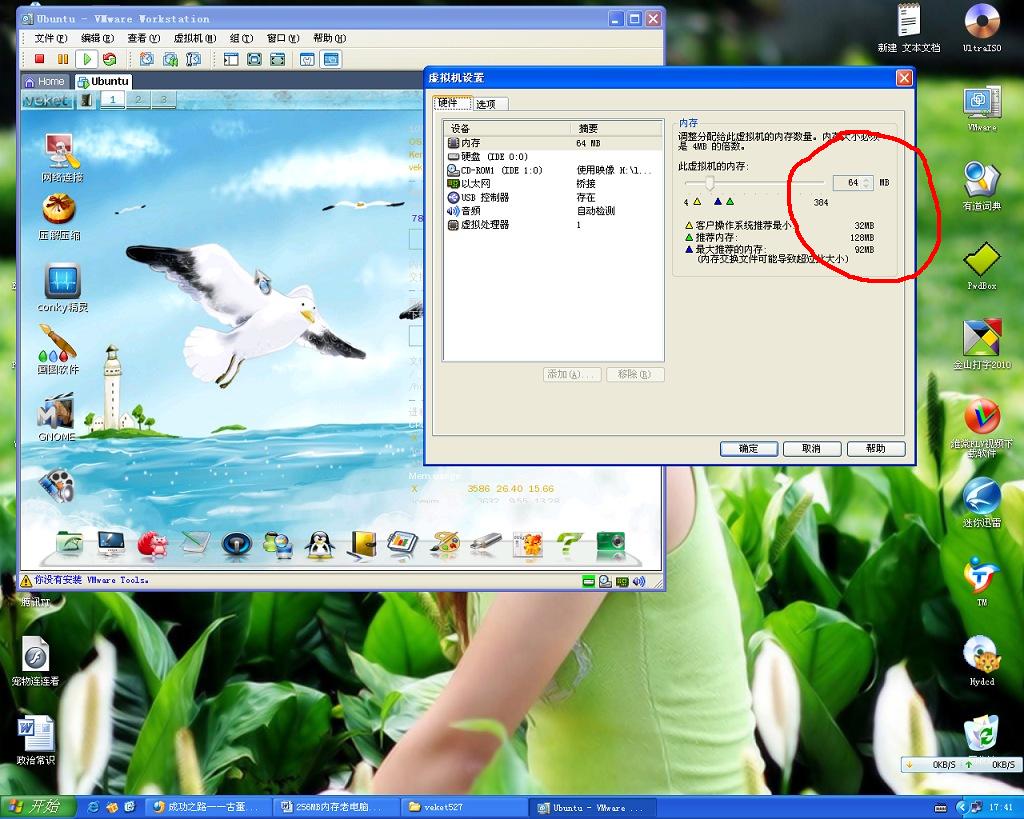This screenshot has width=1024, height=819.
Task: Switch to guest workspace 3
Action: pos(164,100)
